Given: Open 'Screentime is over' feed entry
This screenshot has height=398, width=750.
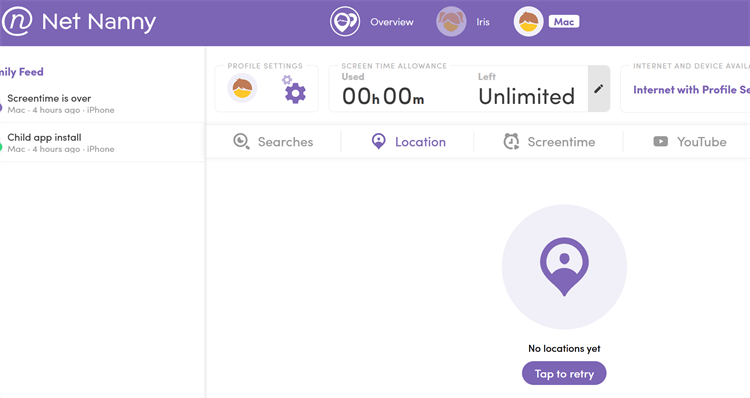Looking at the screenshot, I should pos(102,103).
